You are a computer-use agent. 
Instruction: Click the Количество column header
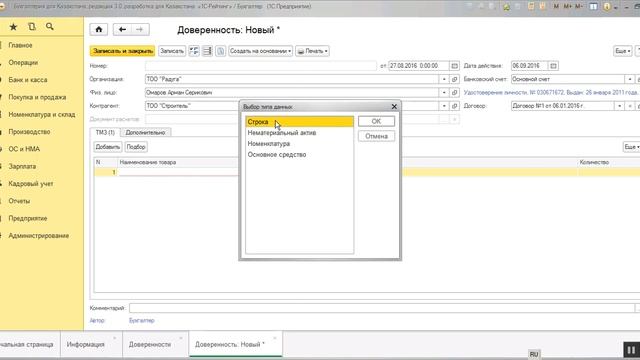point(594,162)
